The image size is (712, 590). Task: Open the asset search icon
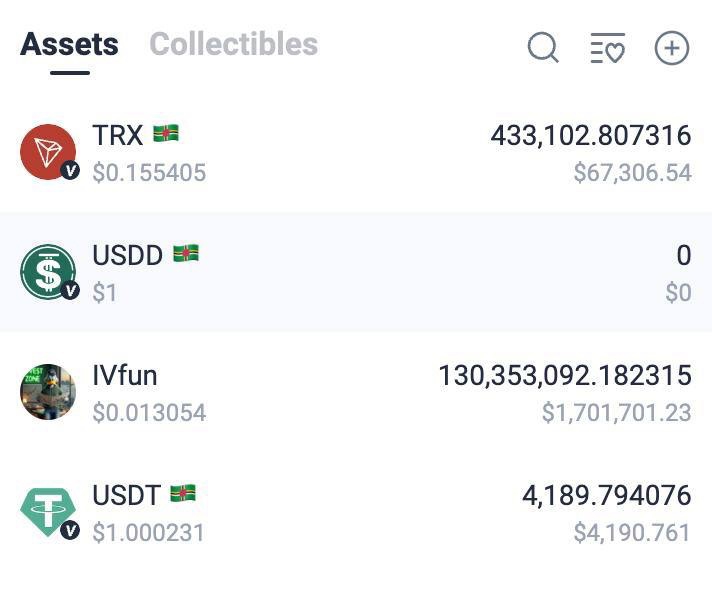pos(543,47)
